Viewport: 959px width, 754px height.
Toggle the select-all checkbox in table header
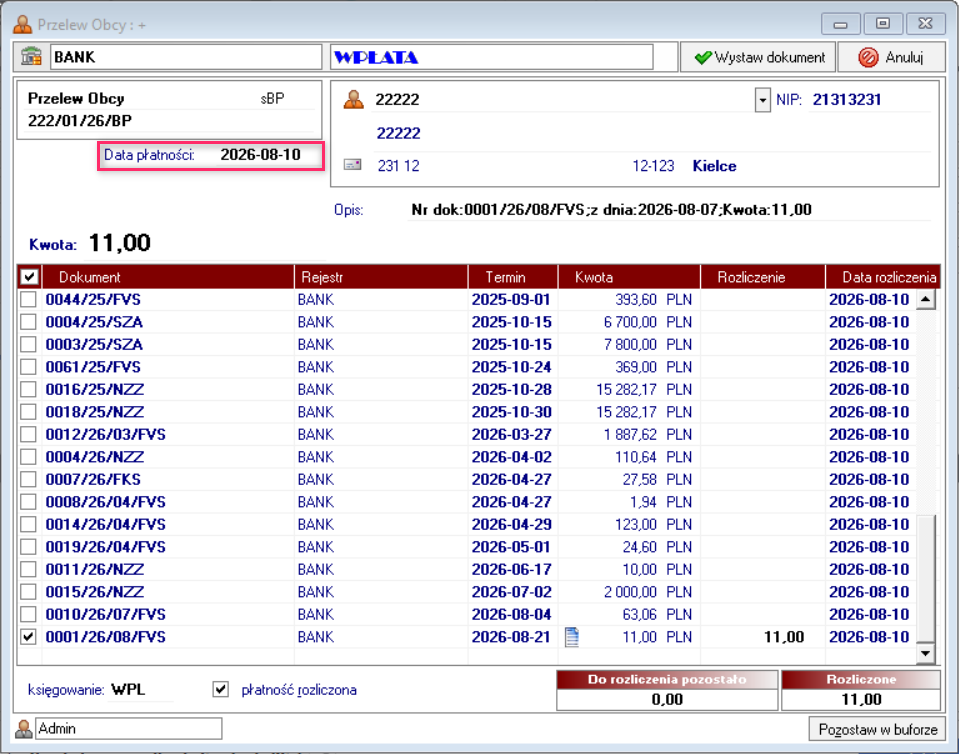coord(29,277)
